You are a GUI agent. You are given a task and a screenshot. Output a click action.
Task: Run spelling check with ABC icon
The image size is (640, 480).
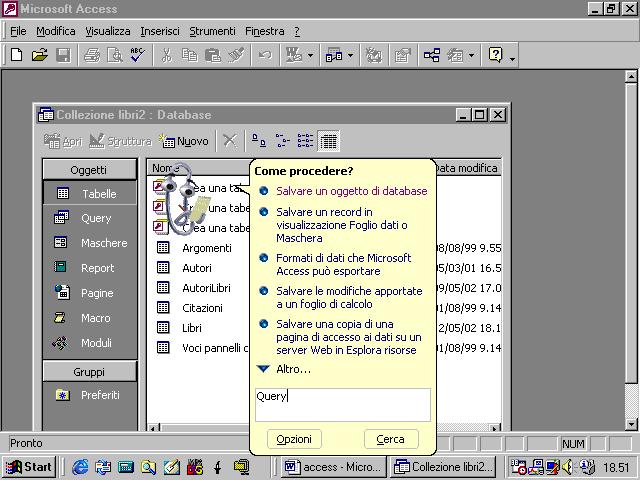click(x=138, y=55)
